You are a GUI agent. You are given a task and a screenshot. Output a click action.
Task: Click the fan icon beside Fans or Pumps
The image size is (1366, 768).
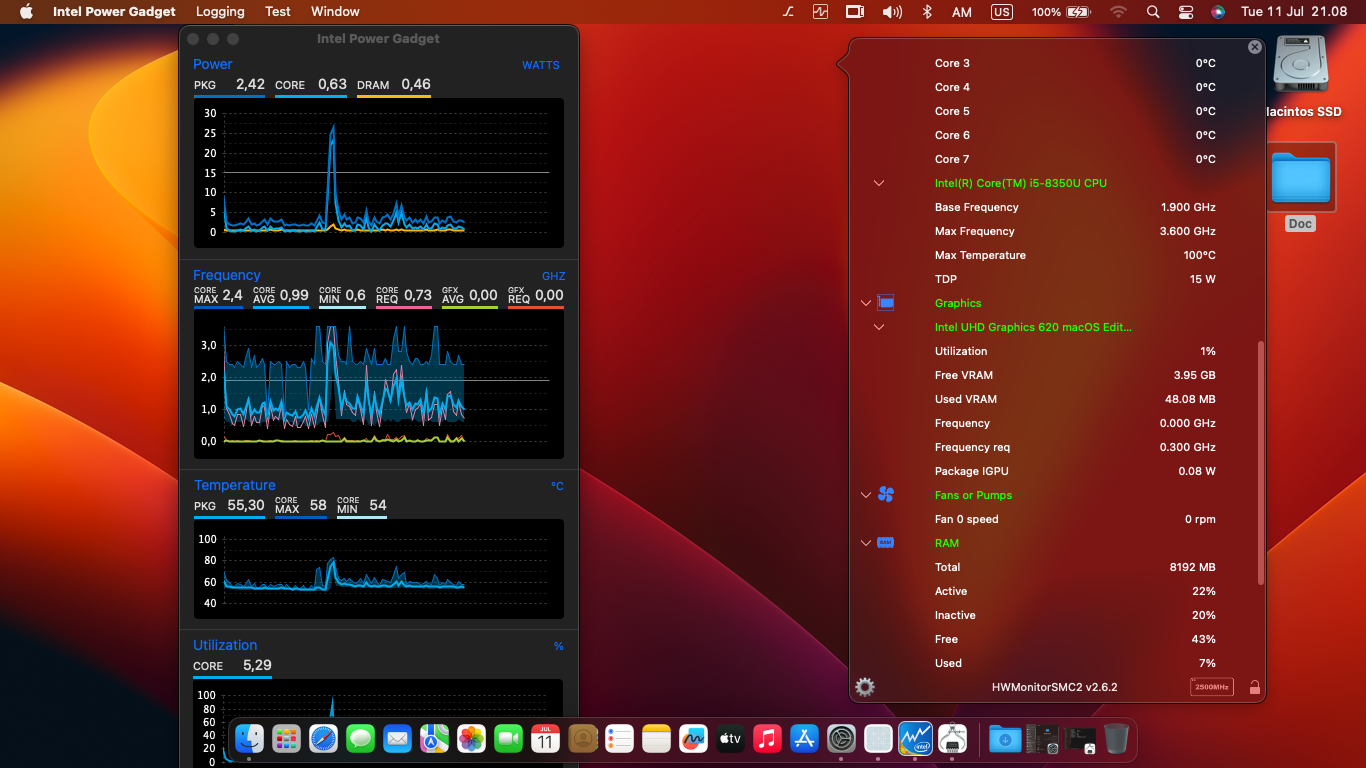click(x=884, y=494)
